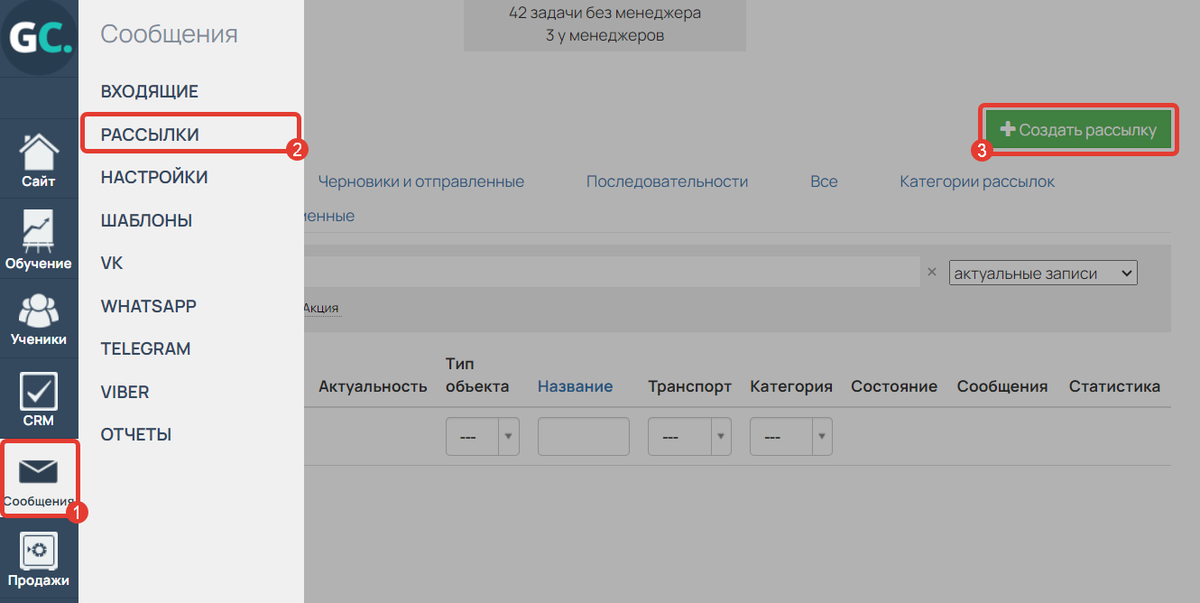Select РАССЫЛКИ in the messages menu
Screen dimensions: 1200x603
pos(149,135)
